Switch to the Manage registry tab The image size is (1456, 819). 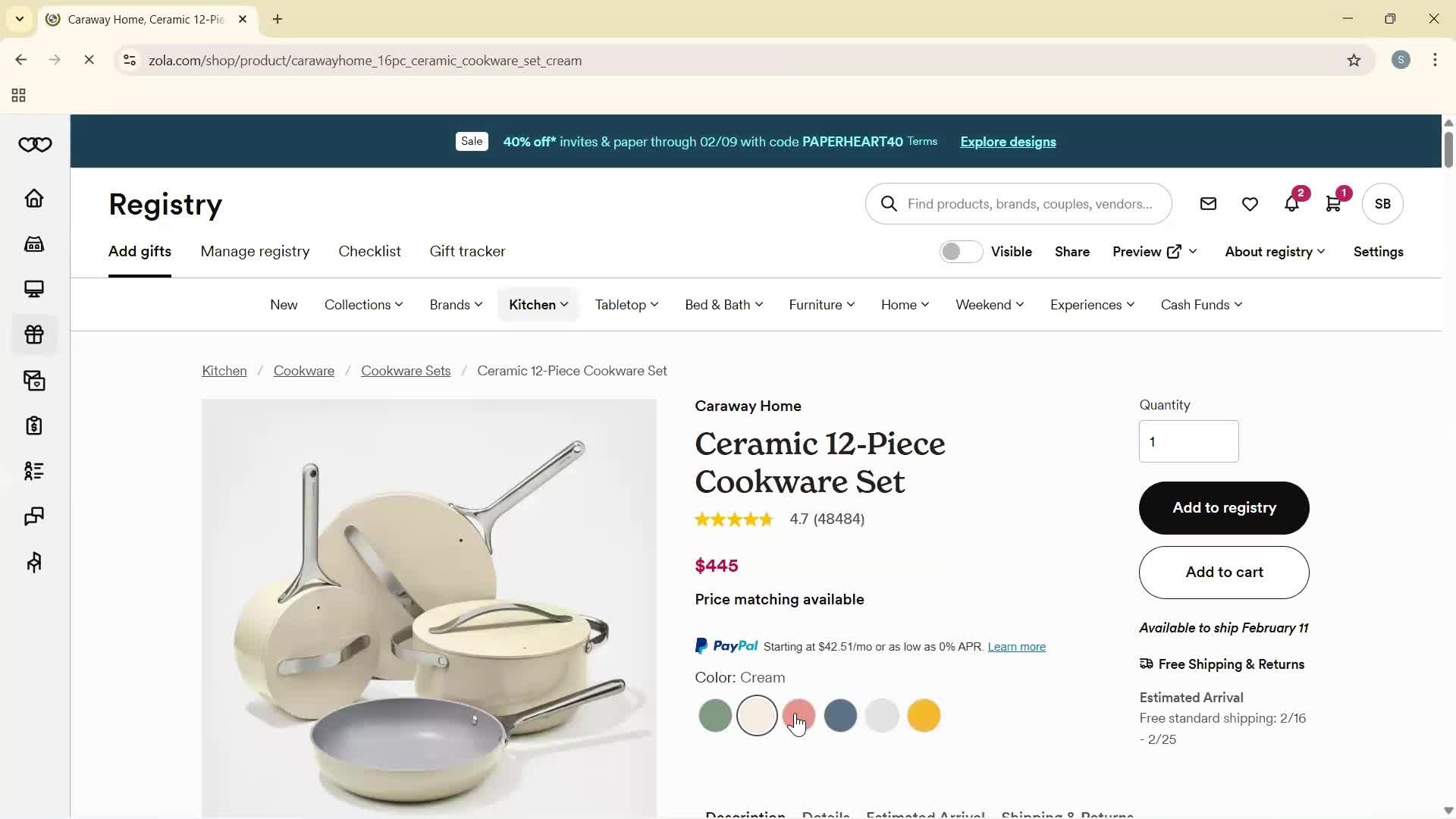(255, 251)
